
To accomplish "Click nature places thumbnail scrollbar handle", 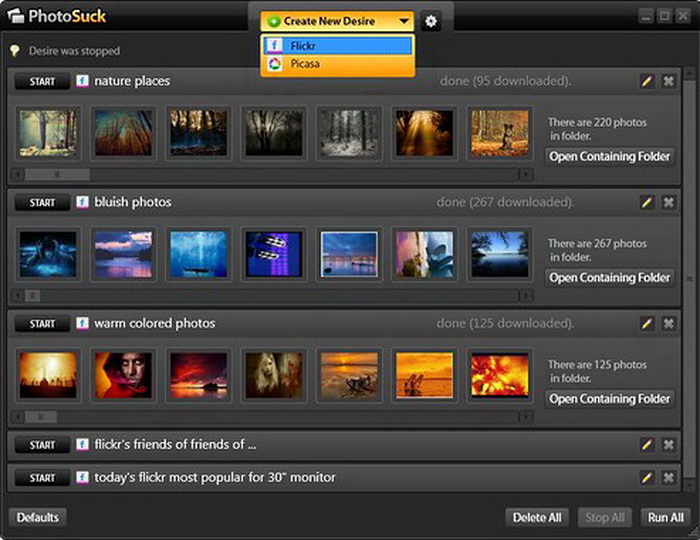I will pyautogui.click(x=57, y=174).
